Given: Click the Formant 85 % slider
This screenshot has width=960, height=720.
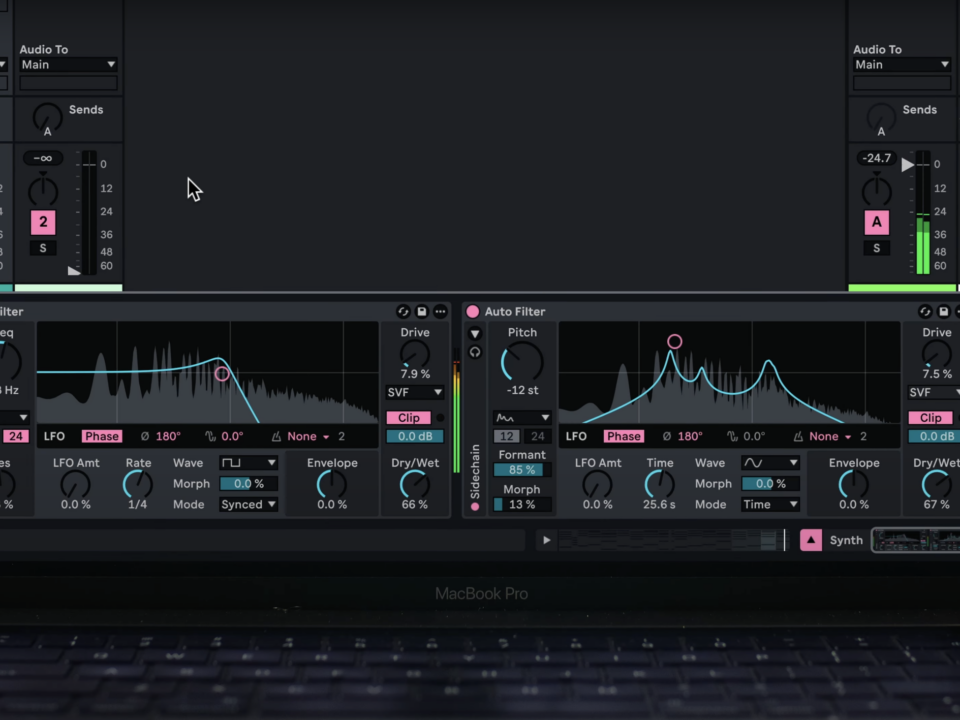Looking at the screenshot, I should click(521, 470).
